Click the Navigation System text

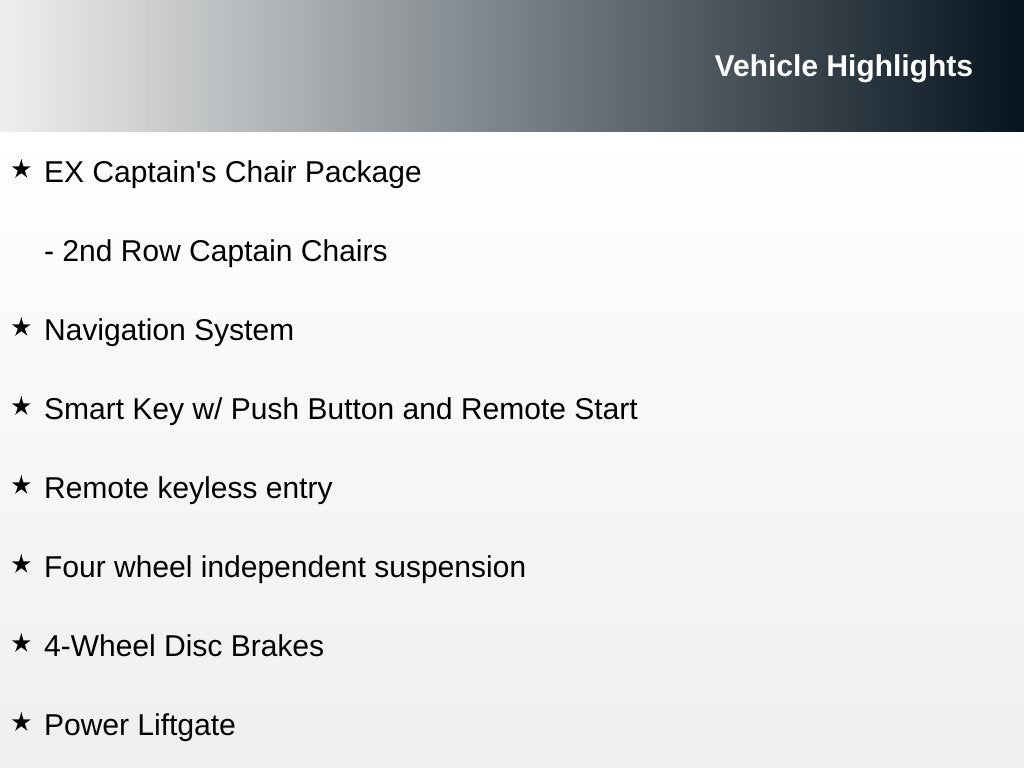168,330
